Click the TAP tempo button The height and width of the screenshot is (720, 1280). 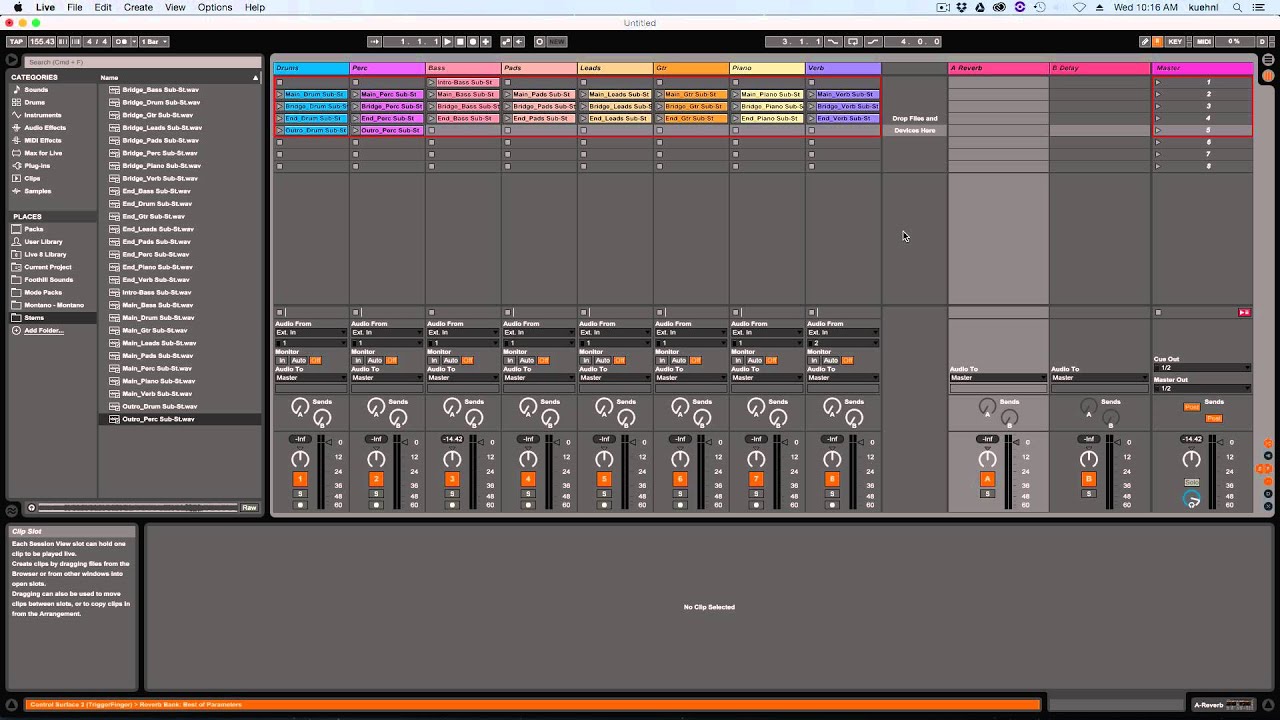tap(15, 42)
